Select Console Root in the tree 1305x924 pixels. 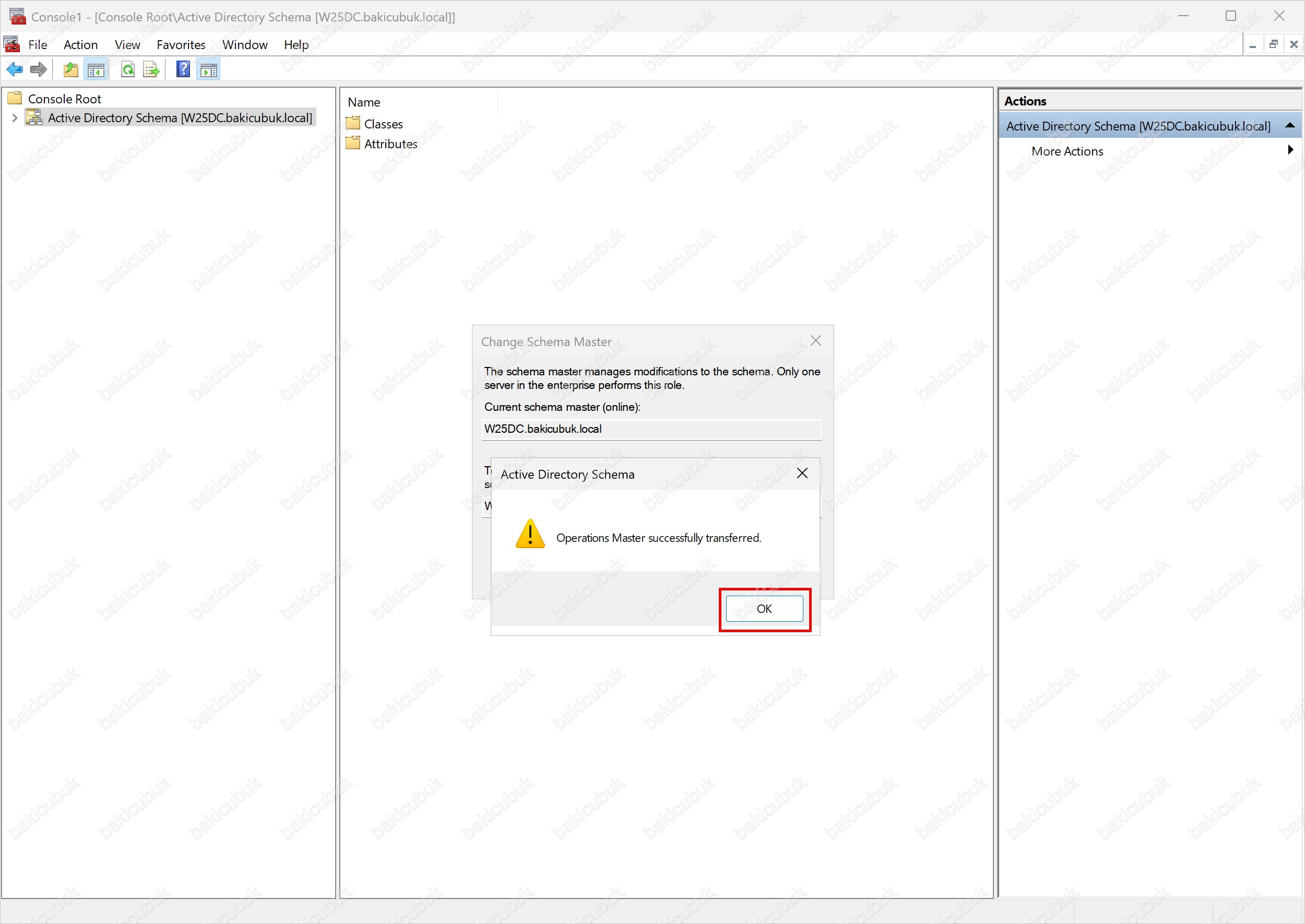tap(64, 99)
